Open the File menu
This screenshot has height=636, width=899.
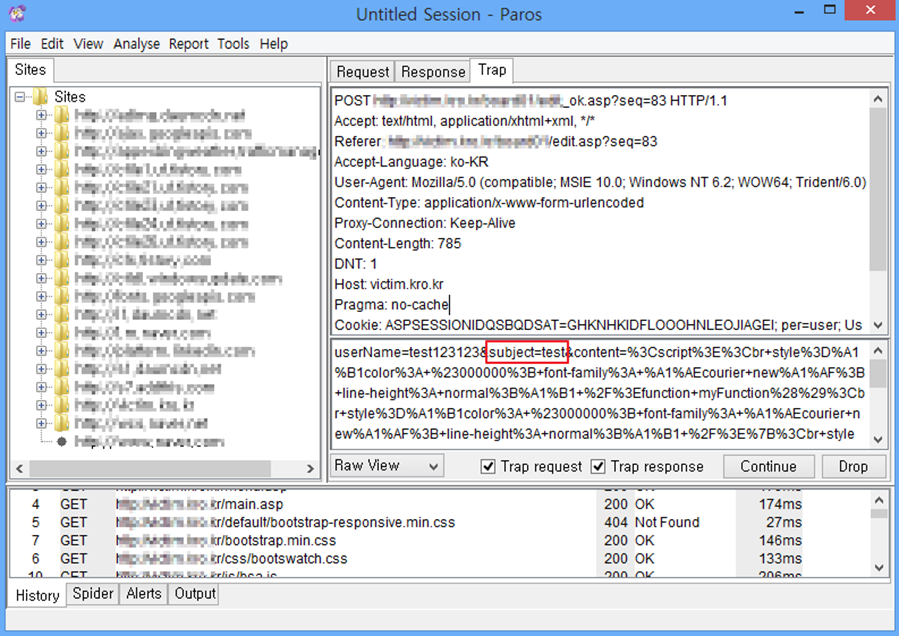pos(21,44)
